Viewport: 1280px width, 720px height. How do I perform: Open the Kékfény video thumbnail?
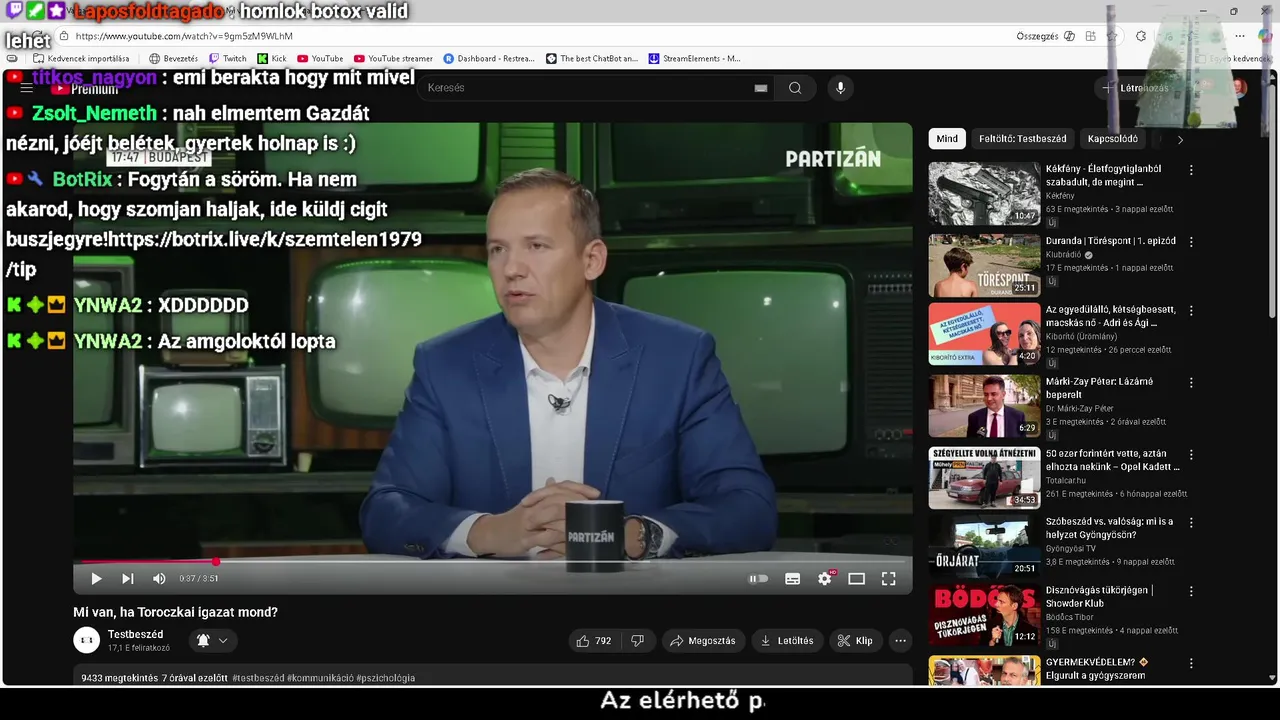(984, 194)
